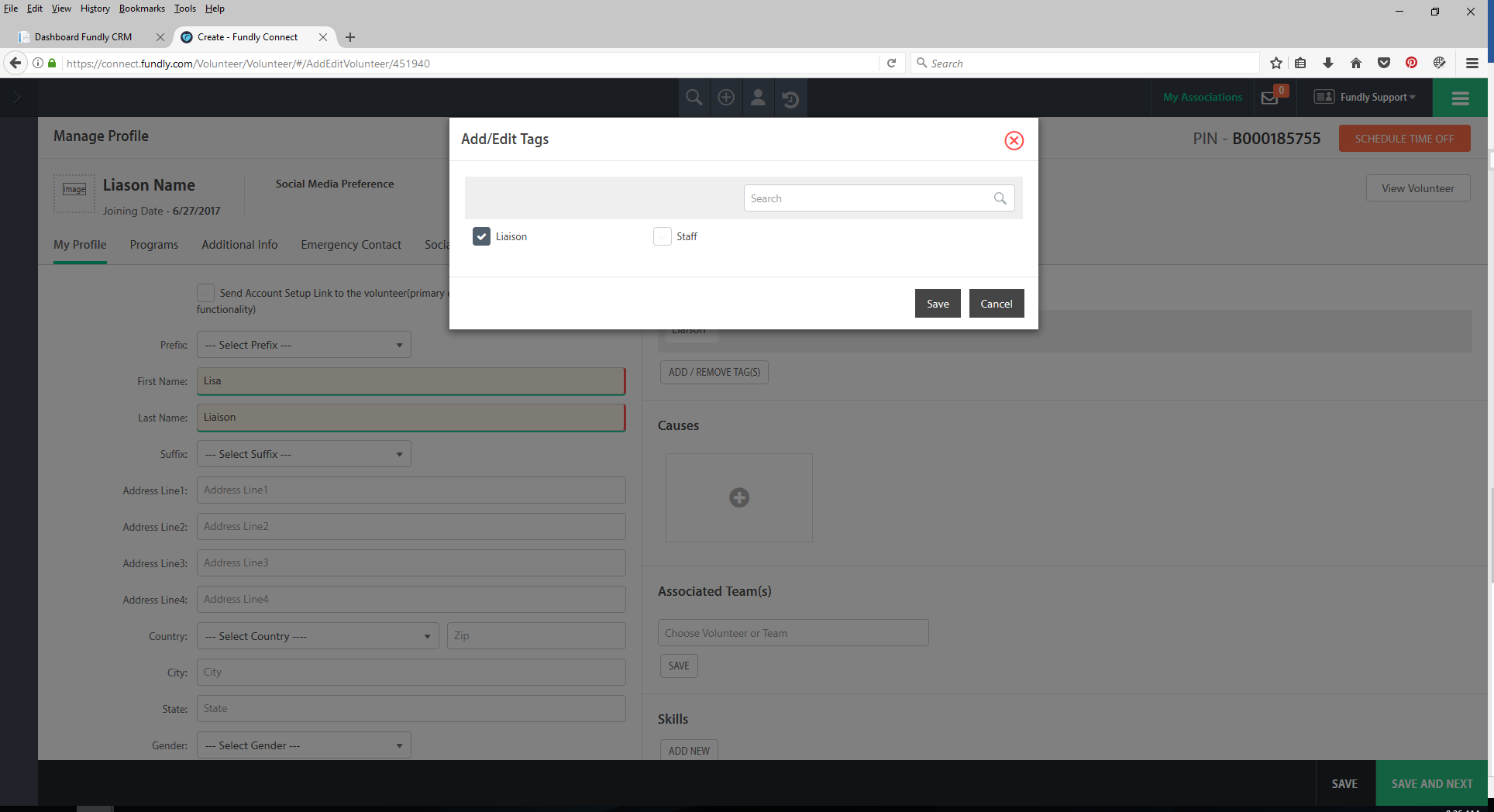Viewport: 1494px width, 812px height.
Task: Click the site information icon in address bar
Action: tap(37, 63)
